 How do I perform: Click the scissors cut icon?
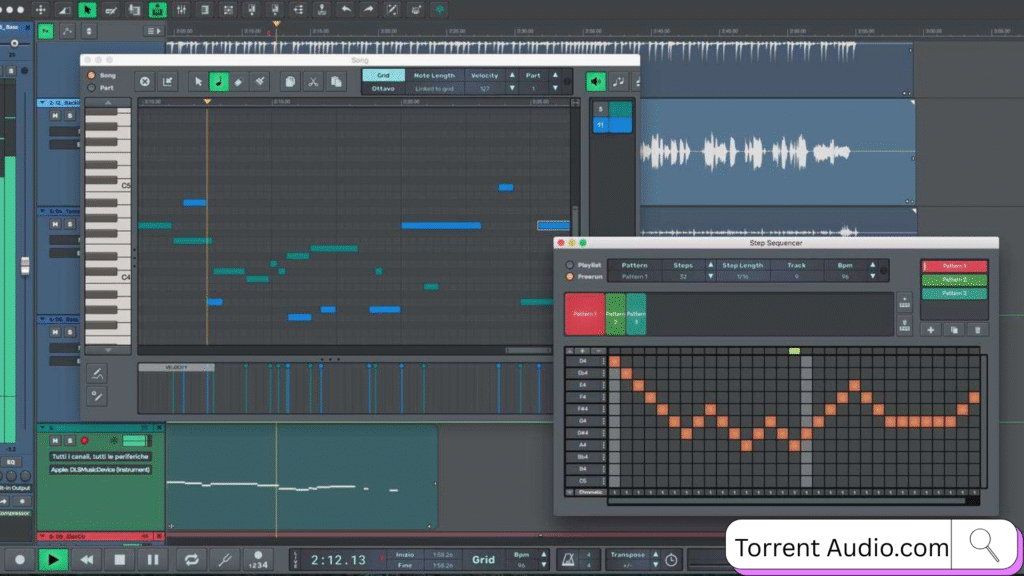coord(313,82)
